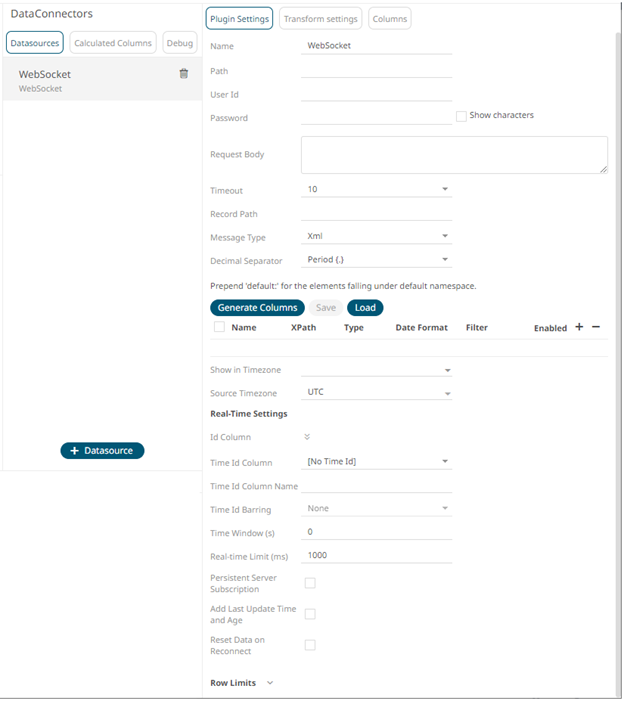Tick the select-all columns checkbox
Image resolution: width=624 pixels, height=701 pixels.
[x=219, y=327]
